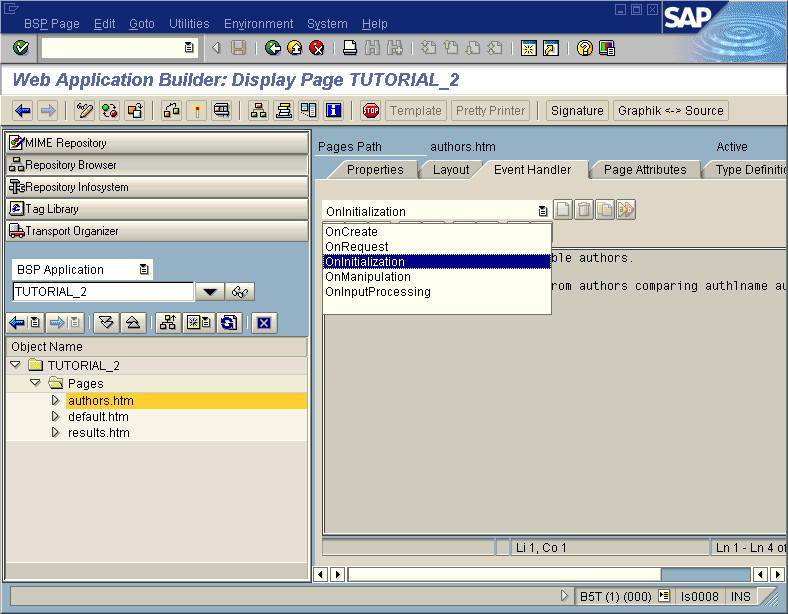
Task: Click the red Cancel X icon
Action: (x=317, y=48)
